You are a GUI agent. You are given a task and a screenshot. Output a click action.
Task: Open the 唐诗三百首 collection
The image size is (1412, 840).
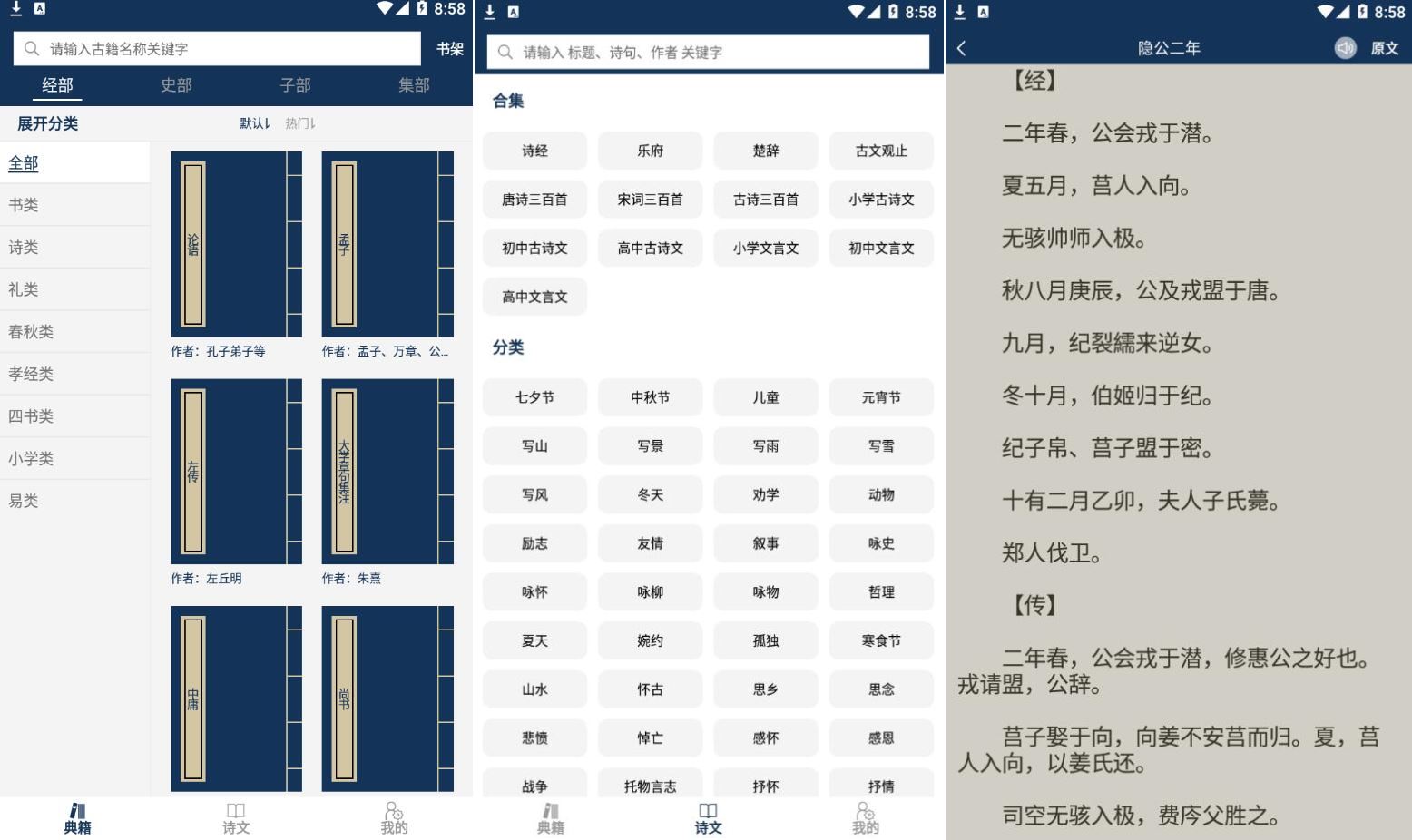[x=534, y=200]
